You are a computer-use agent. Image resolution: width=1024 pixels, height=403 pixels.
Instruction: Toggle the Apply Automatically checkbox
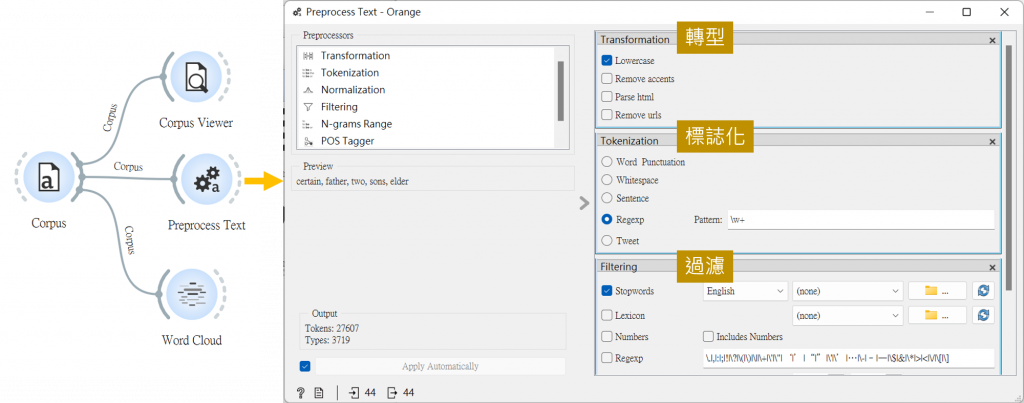[304, 366]
